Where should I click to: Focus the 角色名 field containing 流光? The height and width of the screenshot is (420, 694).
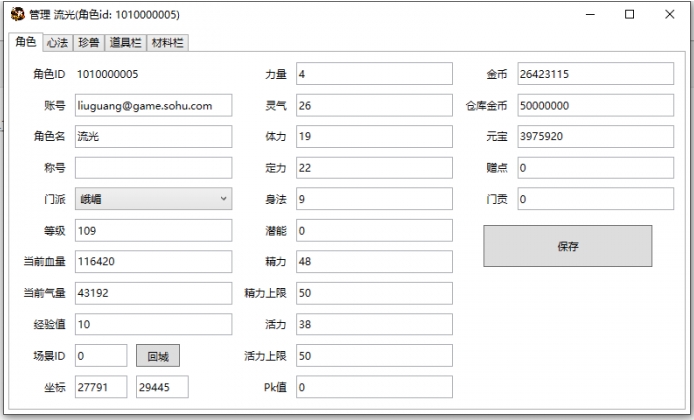[152, 136]
